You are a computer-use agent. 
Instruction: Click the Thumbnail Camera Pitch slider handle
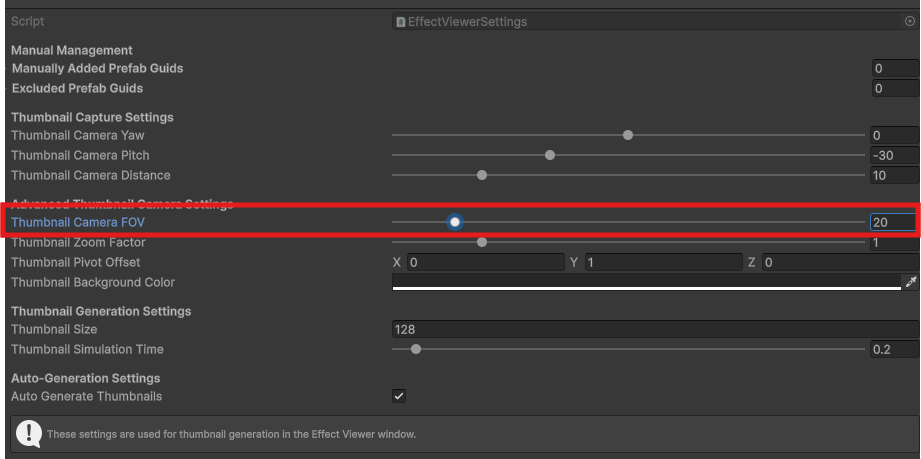(x=550, y=155)
